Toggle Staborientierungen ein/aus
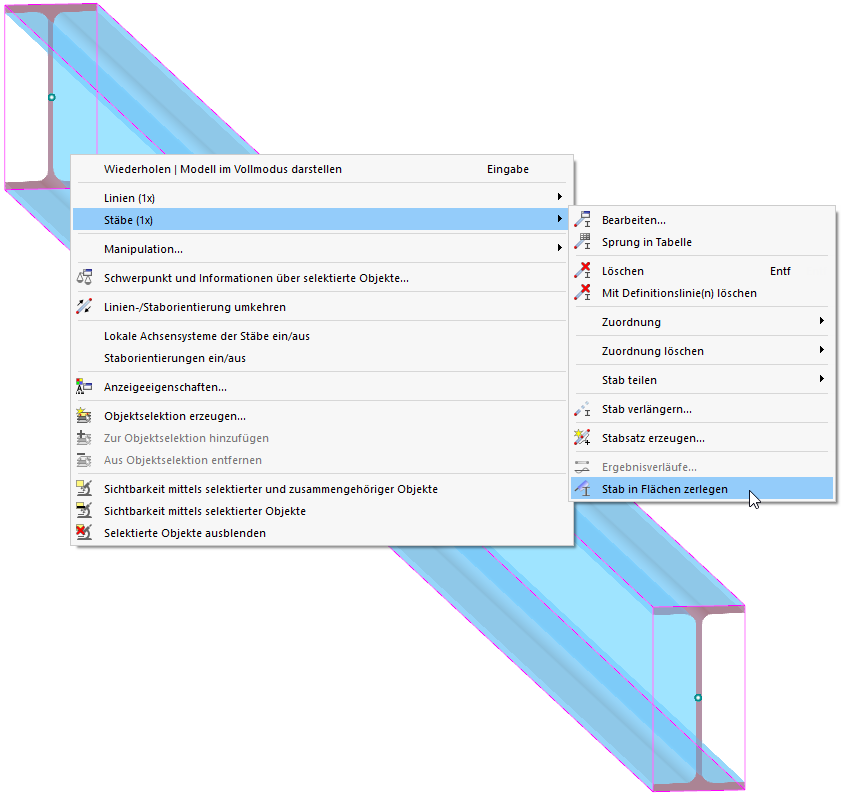The image size is (841, 796). tap(320, 358)
